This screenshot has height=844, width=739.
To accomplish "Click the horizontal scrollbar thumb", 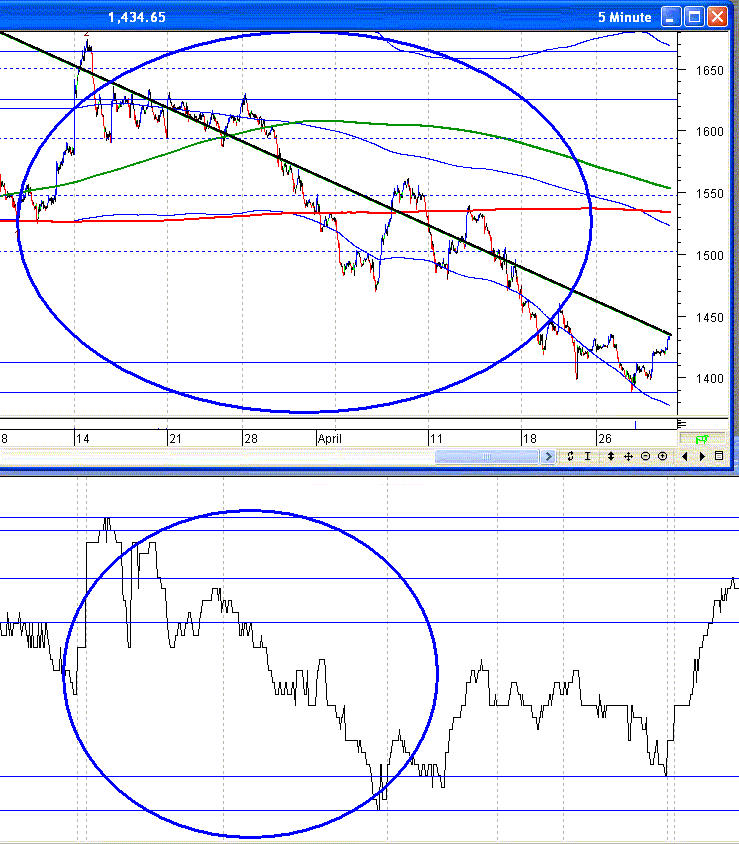I will (x=488, y=456).
